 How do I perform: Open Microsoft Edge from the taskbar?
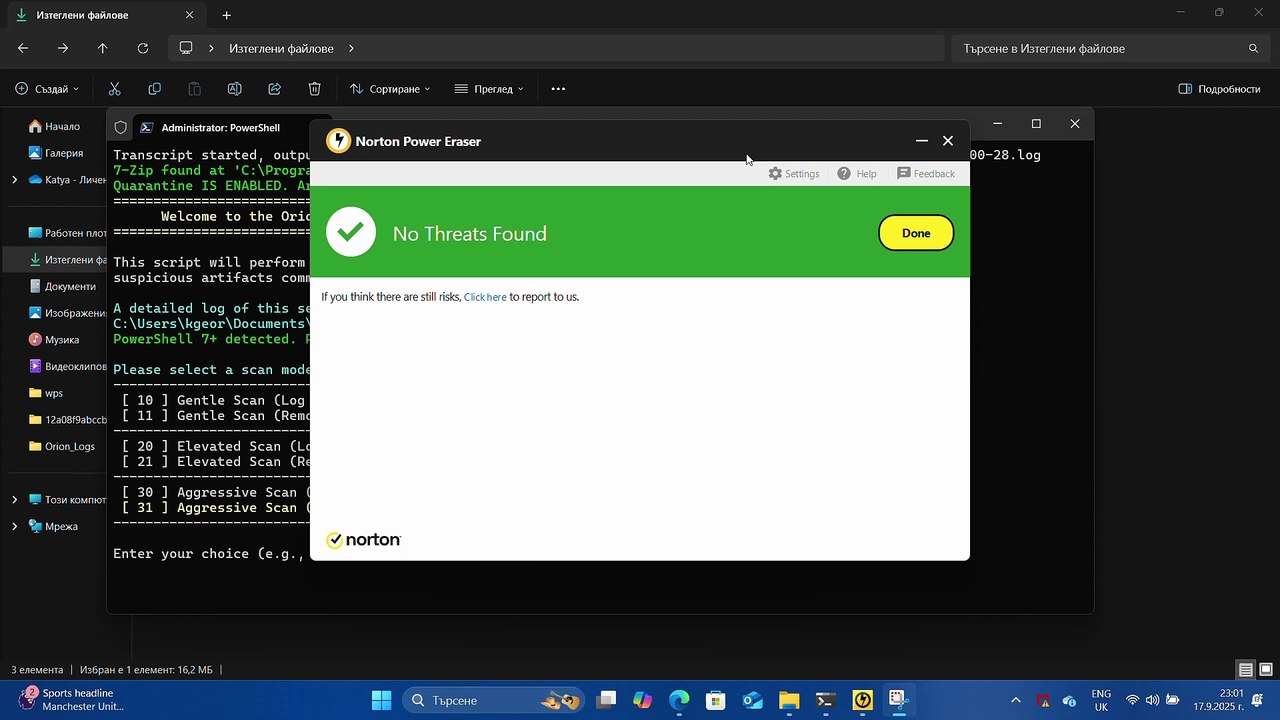(679, 700)
